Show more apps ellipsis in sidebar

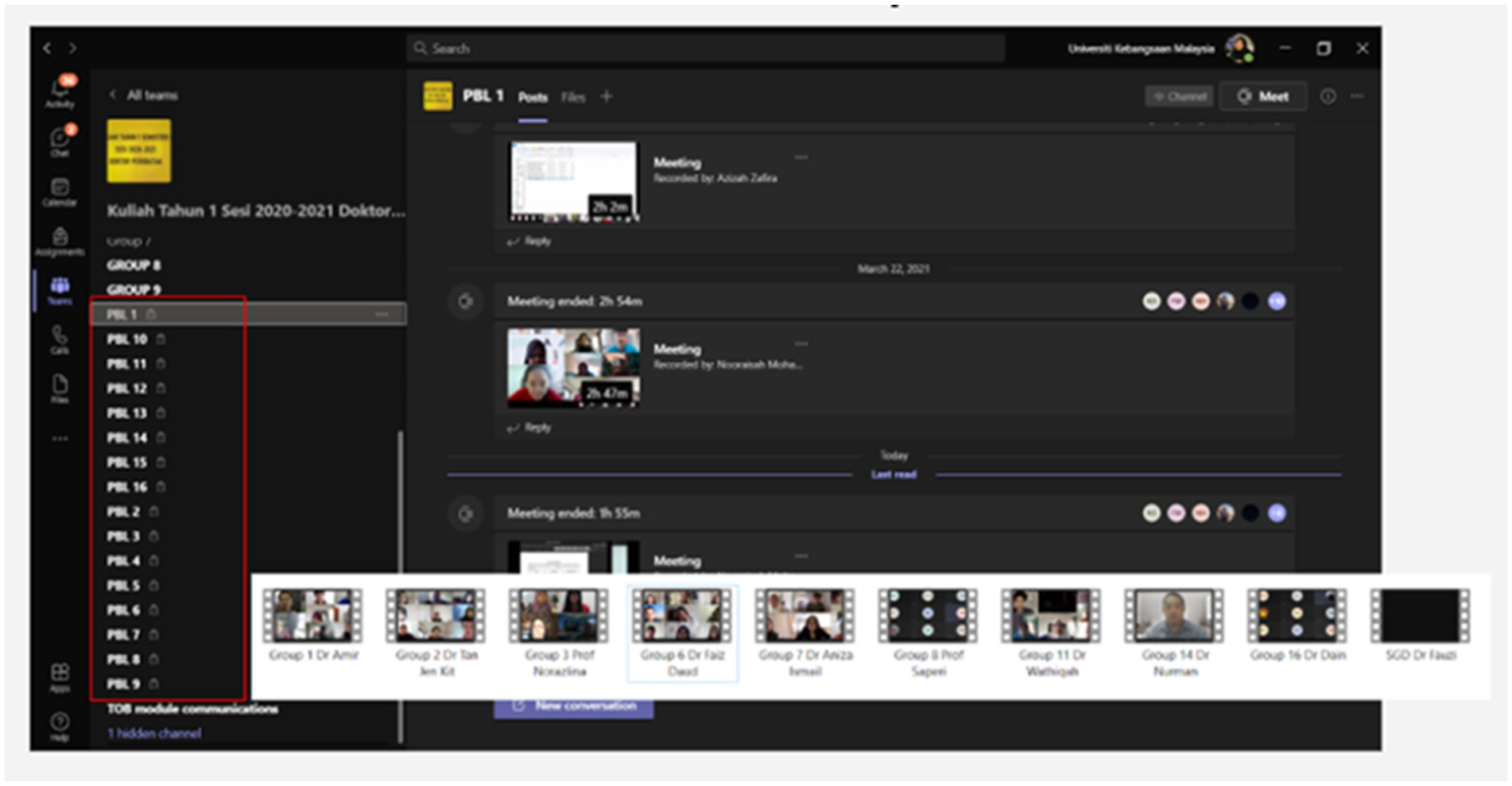click(x=60, y=439)
